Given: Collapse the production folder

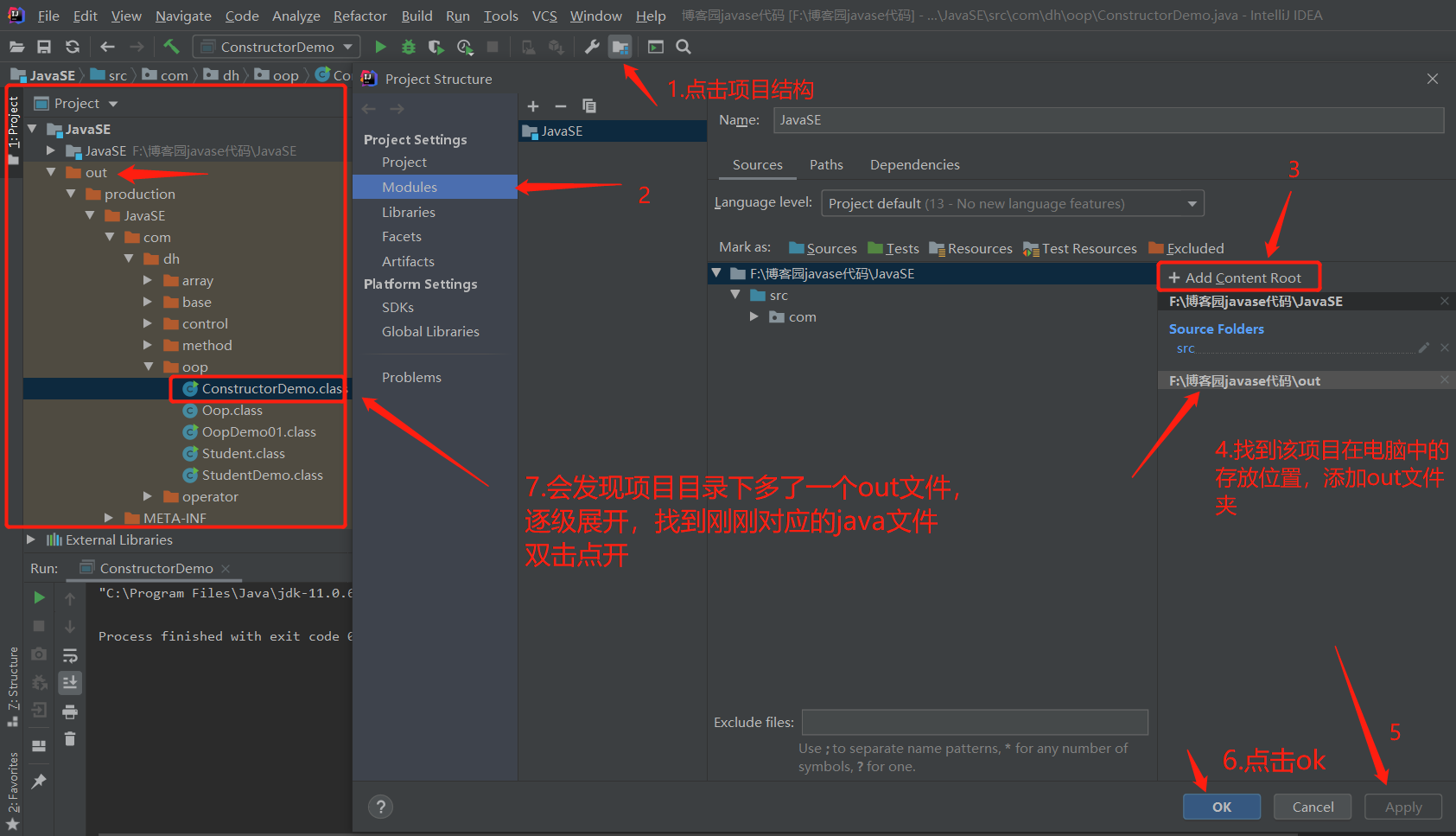Looking at the screenshot, I should [71, 194].
